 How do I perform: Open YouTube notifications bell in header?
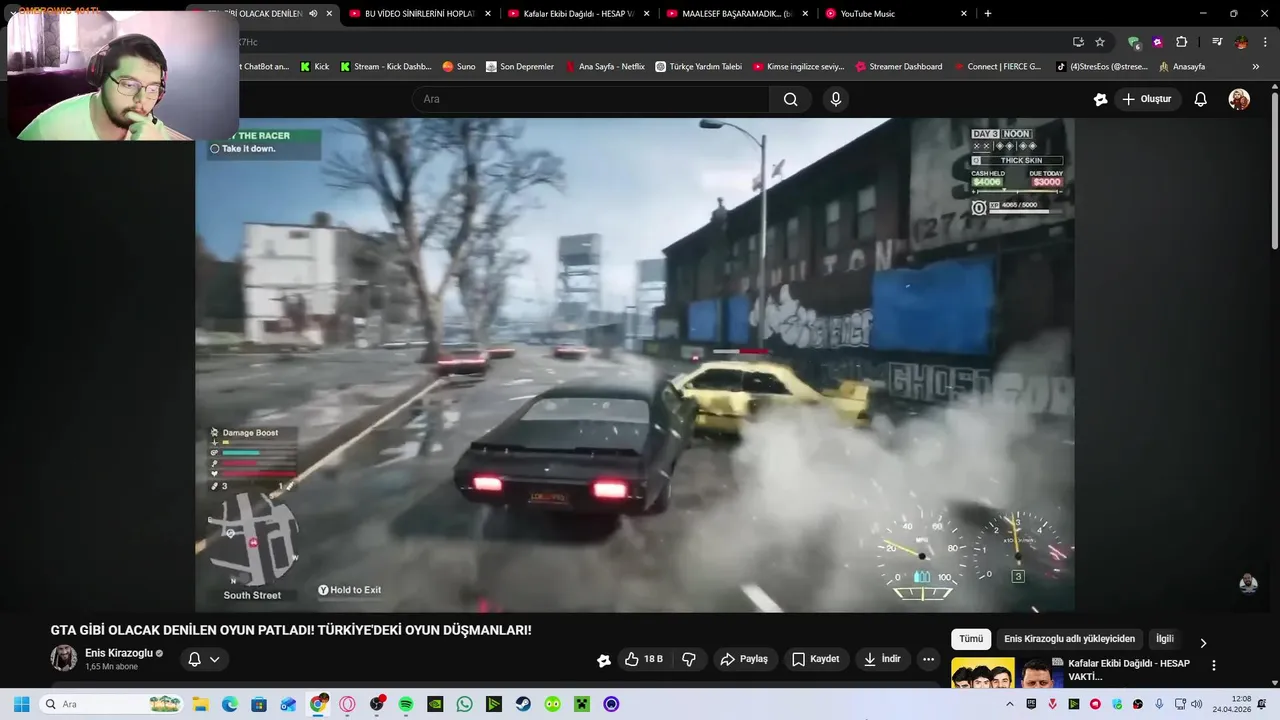coord(1201,99)
